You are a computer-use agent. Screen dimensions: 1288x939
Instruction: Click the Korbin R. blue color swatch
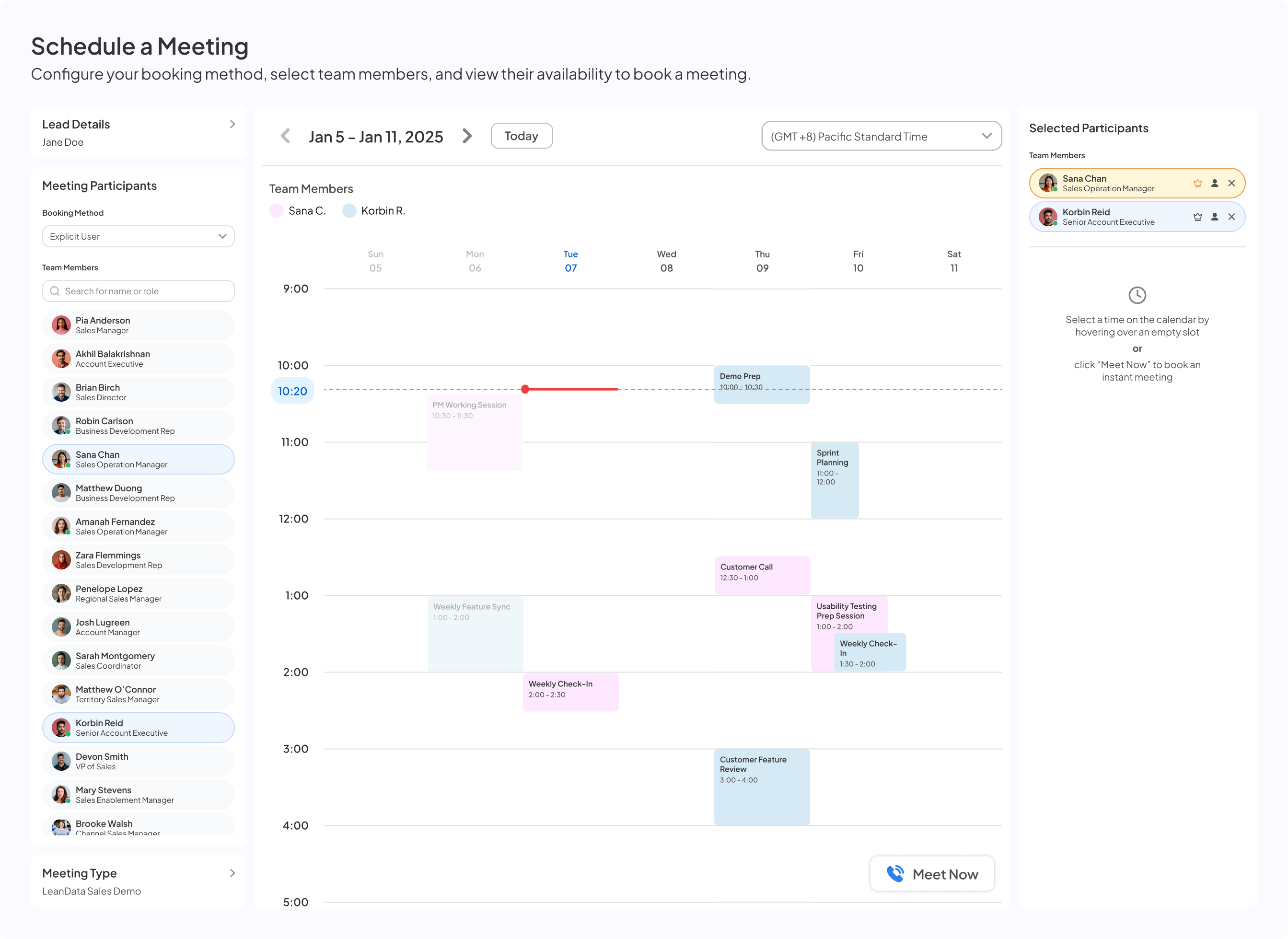349,211
